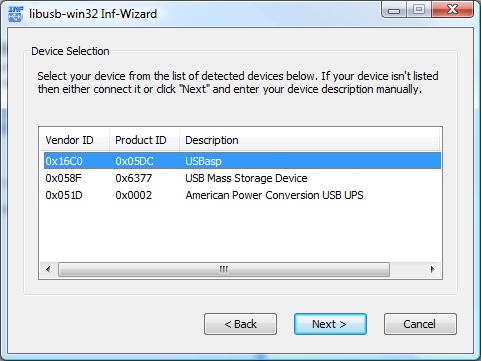The image size is (481, 361).
Task: Click the right scroll arrow of device list
Action: (432, 269)
